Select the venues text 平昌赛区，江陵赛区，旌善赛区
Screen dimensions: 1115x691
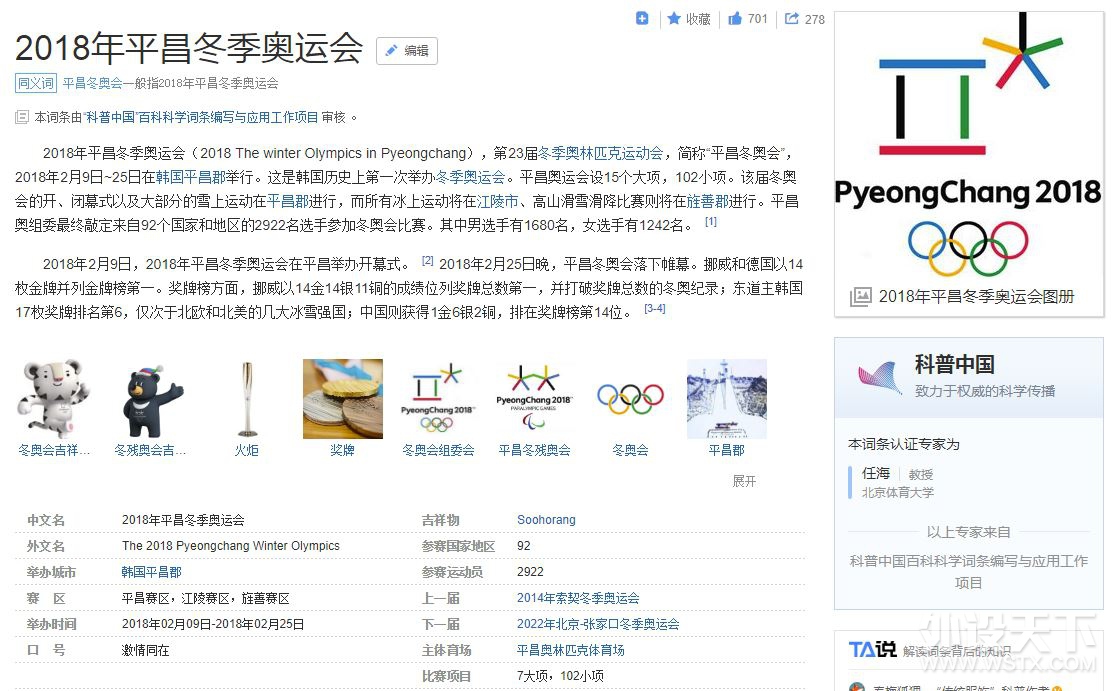click(x=206, y=599)
